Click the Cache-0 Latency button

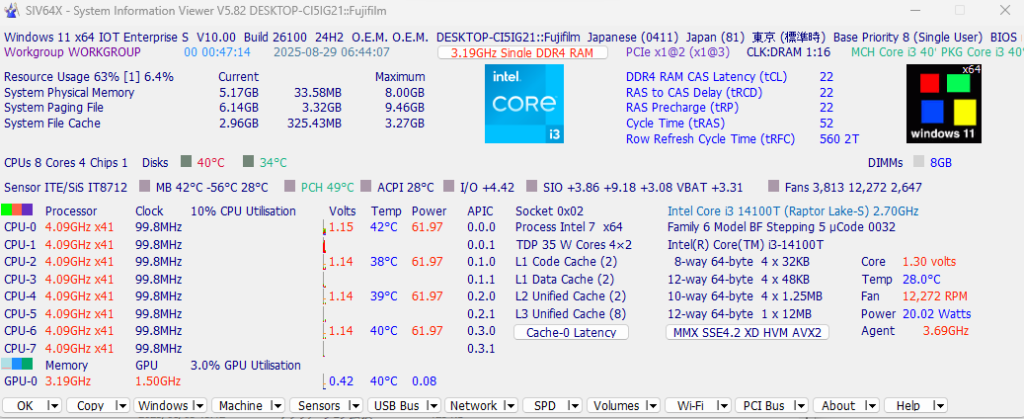[x=571, y=332]
